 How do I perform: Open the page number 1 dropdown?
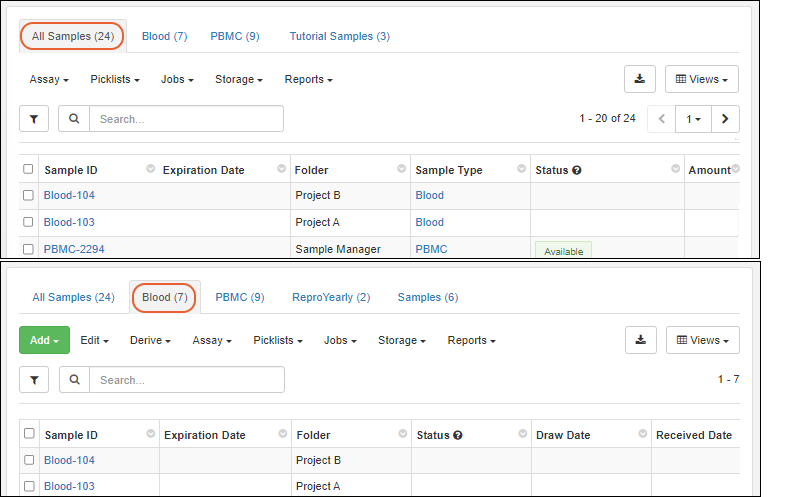(x=693, y=119)
